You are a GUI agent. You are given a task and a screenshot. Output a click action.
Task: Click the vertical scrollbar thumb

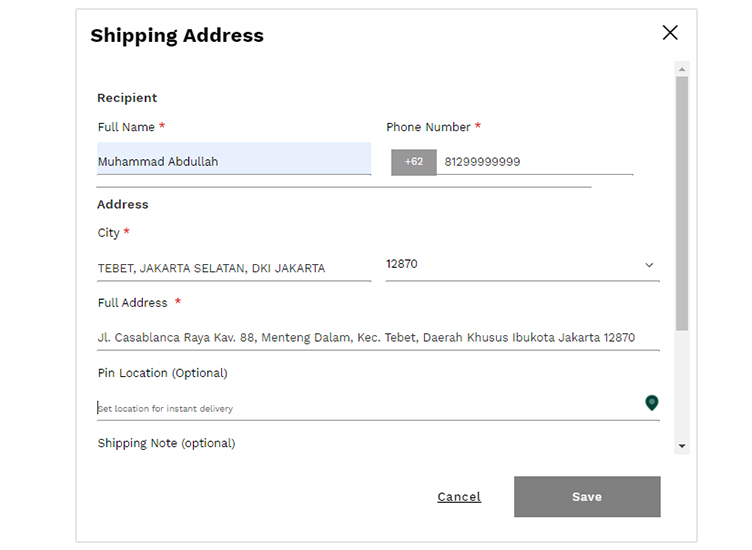682,203
